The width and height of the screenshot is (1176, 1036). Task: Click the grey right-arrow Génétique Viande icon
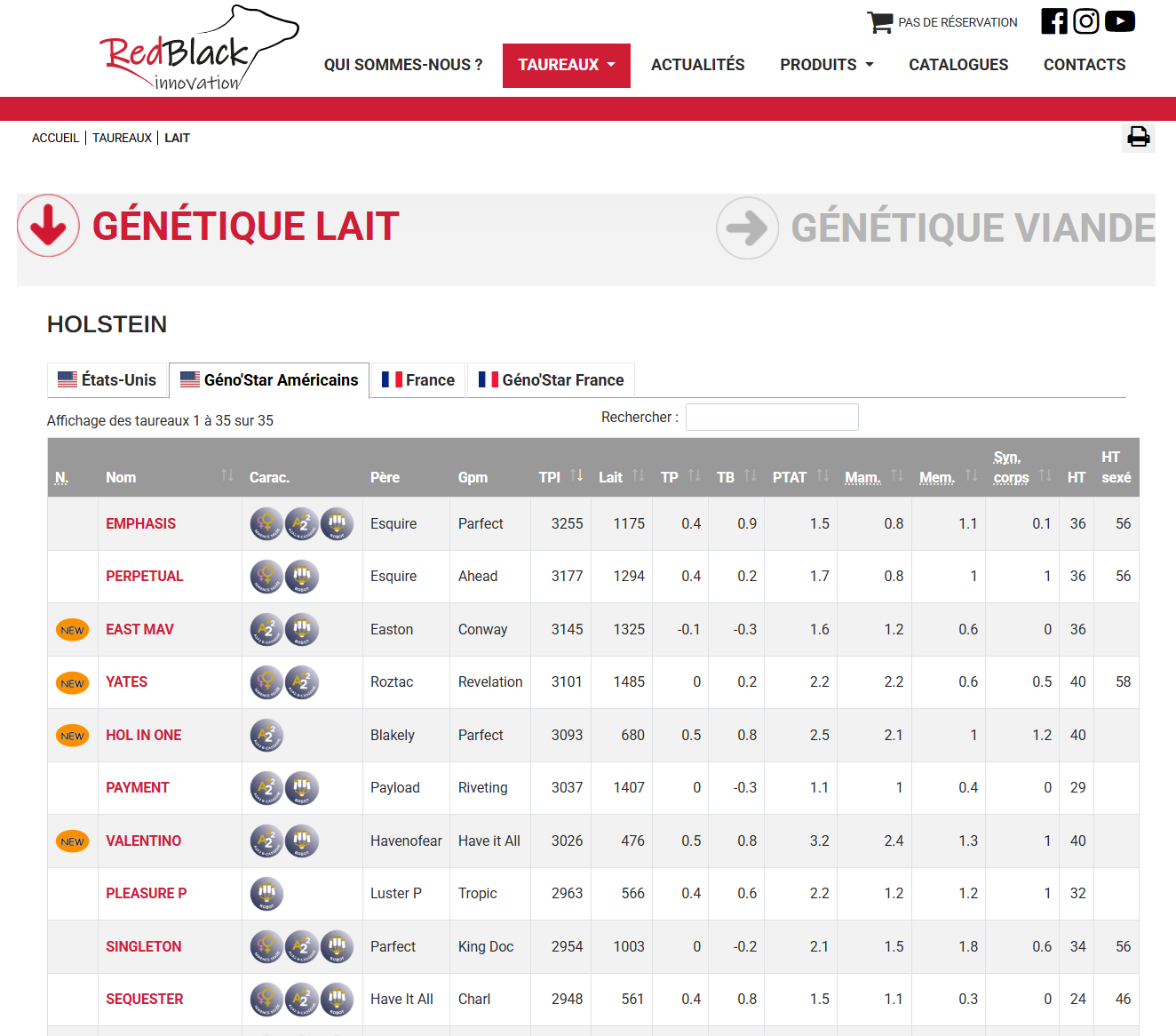[x=747, y=228]
